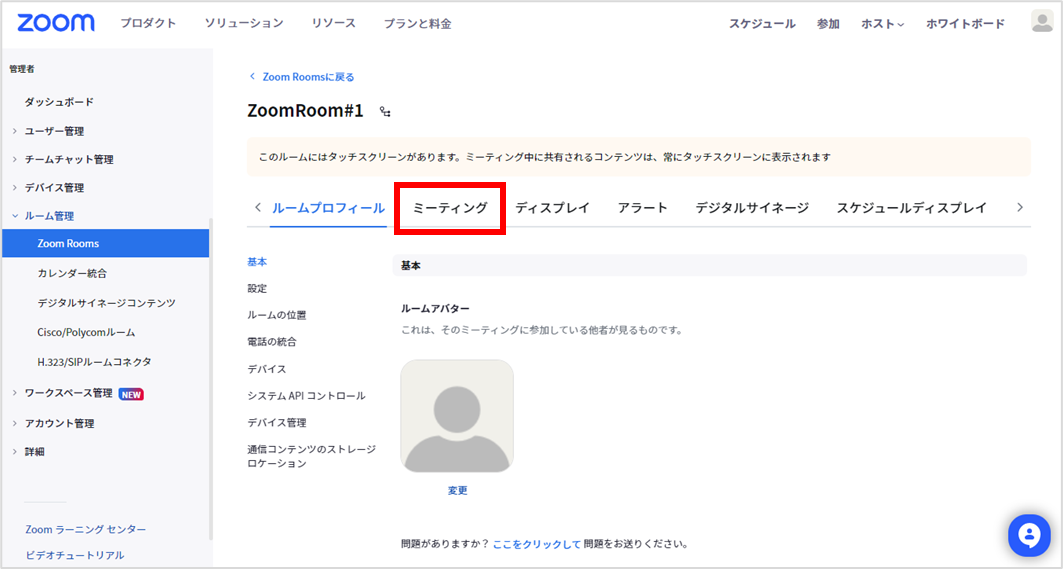Open the help chat bubble icon
This screenshot has height=569, width=1063.
(1028, 535)
